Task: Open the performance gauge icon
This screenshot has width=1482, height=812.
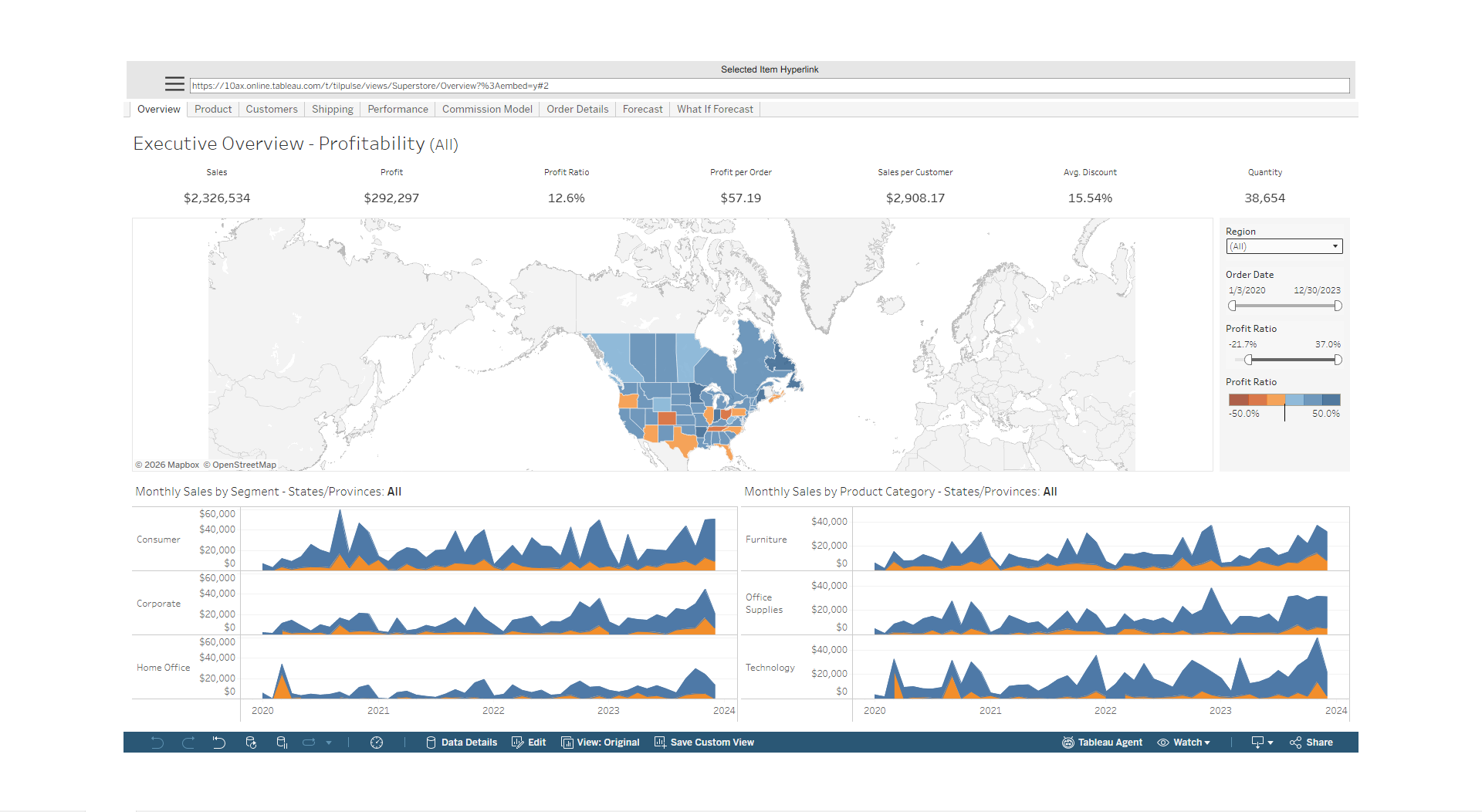Action: coord(377,743)
